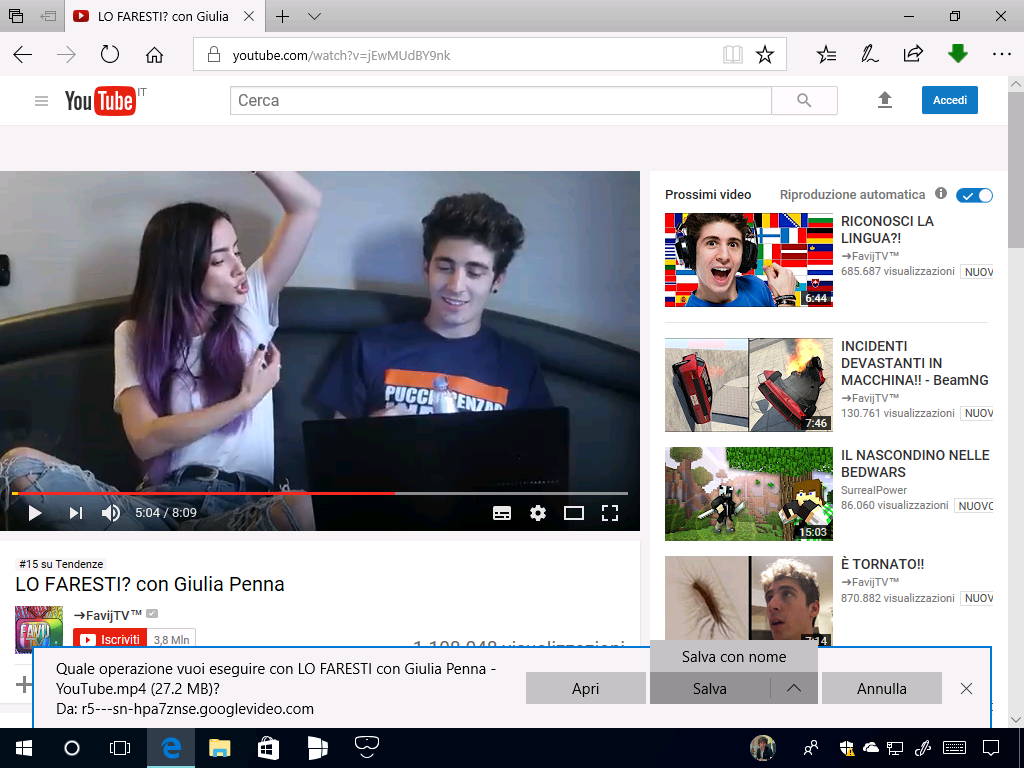Choose Salva con nome option

click(733, 657)
